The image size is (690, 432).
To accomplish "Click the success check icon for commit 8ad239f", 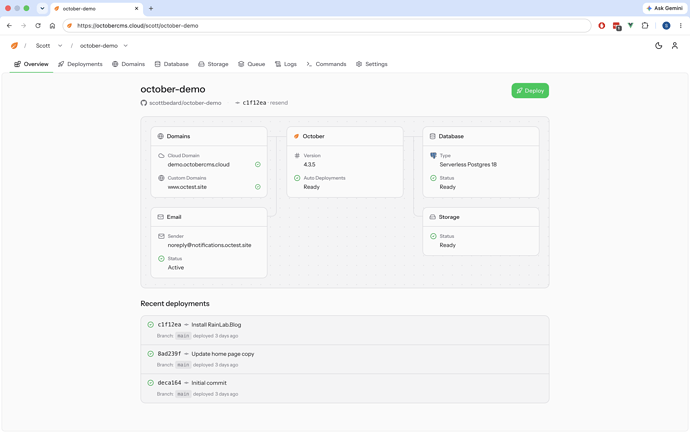I will [150, 354].
